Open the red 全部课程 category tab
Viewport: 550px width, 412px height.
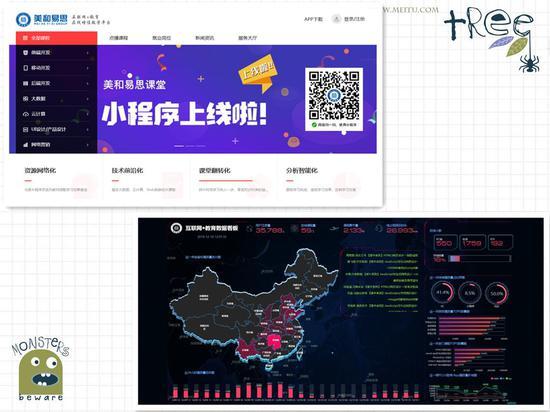coord(56,38)
